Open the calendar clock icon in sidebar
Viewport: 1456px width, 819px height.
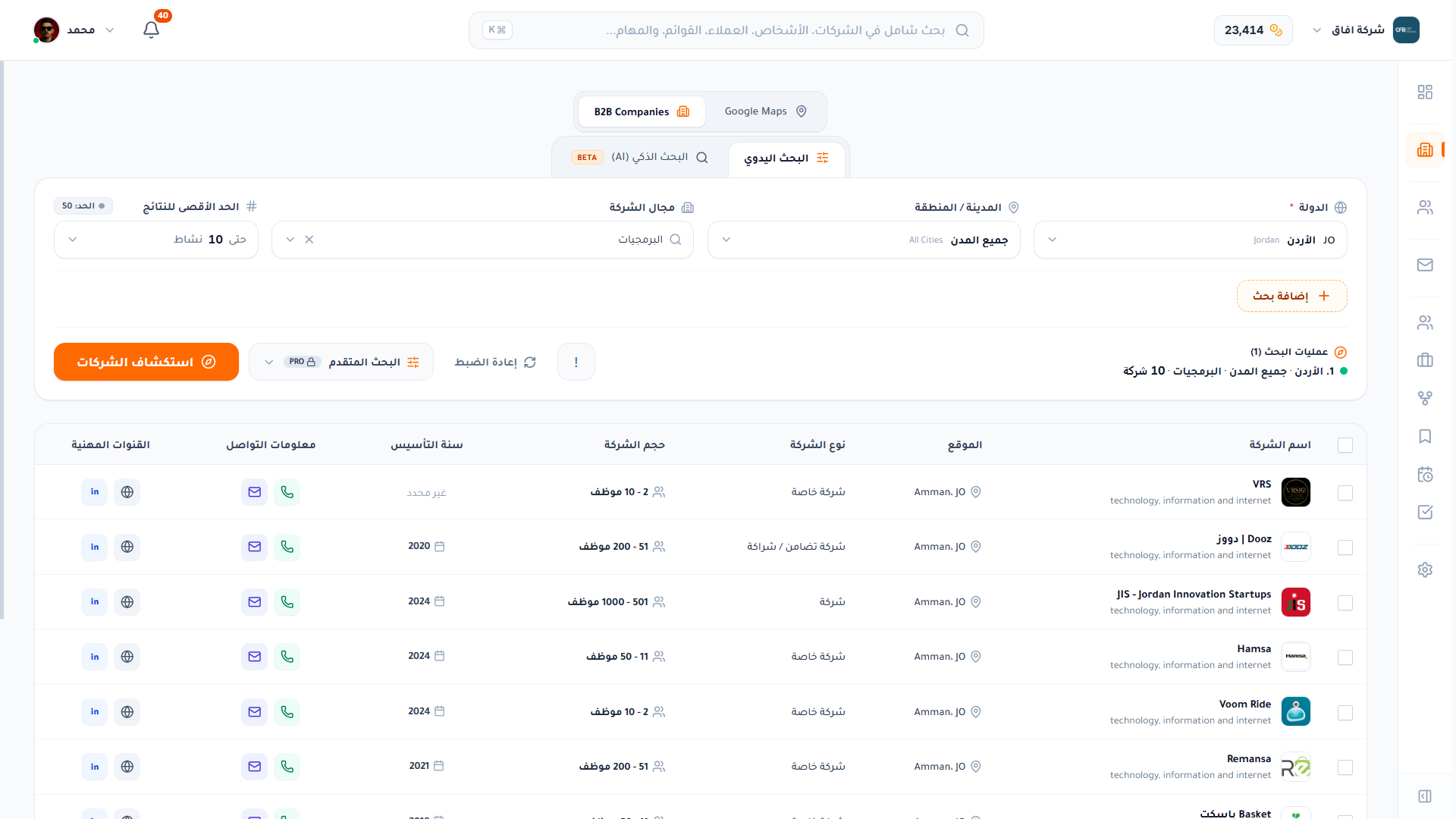1425,474
